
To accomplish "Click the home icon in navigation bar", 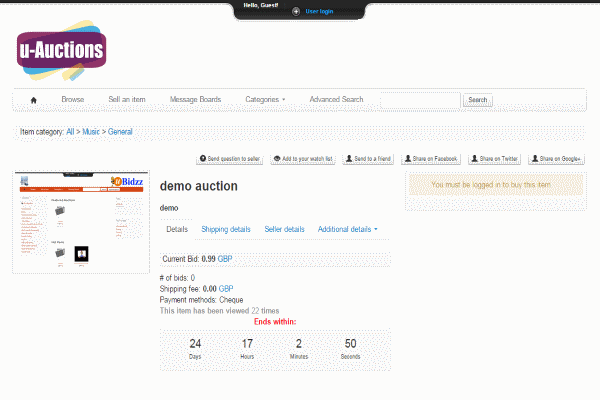I will [33, 100].
